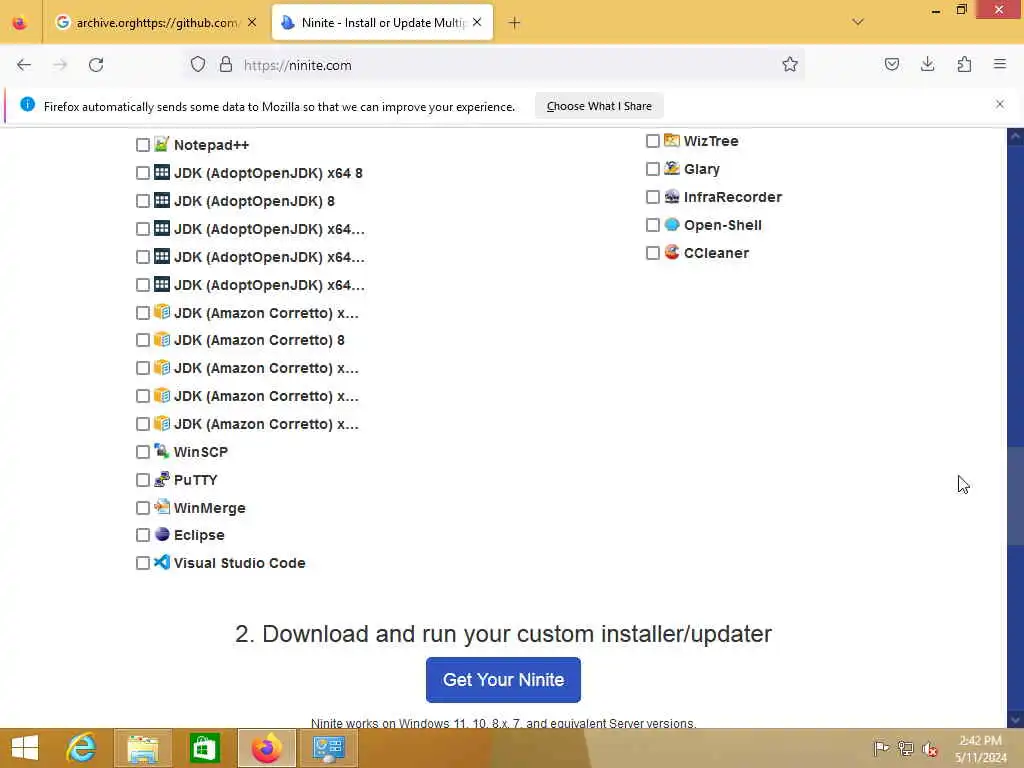The height and width of the screenshot is (768, 1024).
Task: Open the Windows Store taskbar icon
Action: [x=204, y=748]
